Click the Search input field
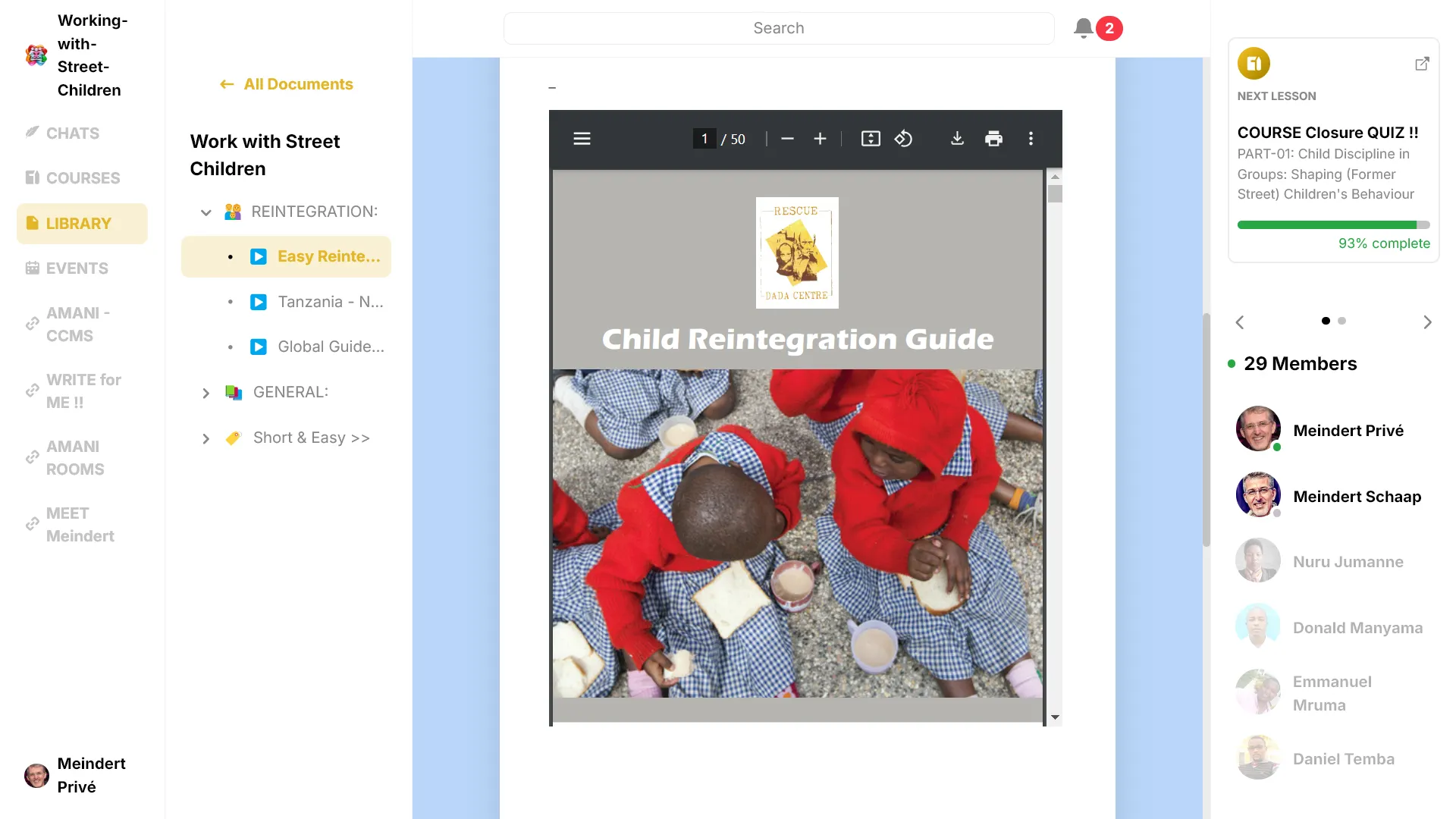This screenshot has width=1456, height=819. click(778, 29)
